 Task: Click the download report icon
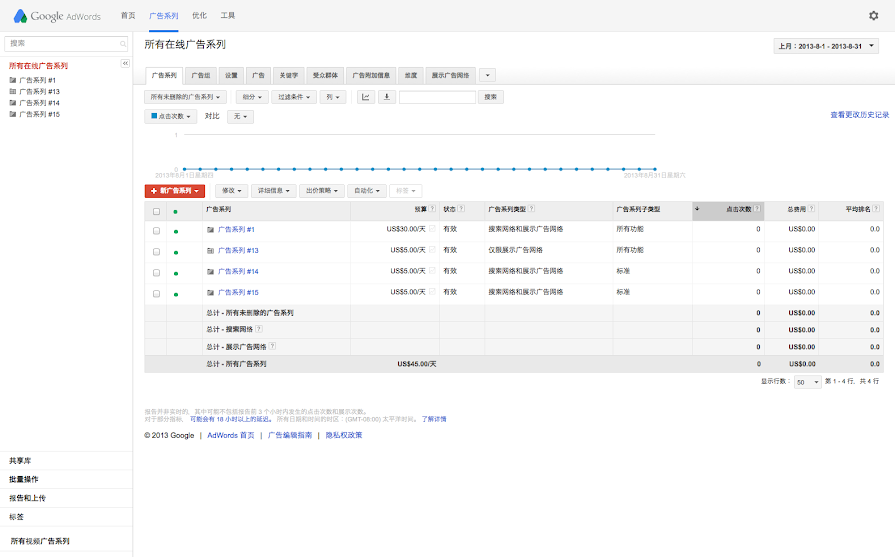[x=387, y=97]
